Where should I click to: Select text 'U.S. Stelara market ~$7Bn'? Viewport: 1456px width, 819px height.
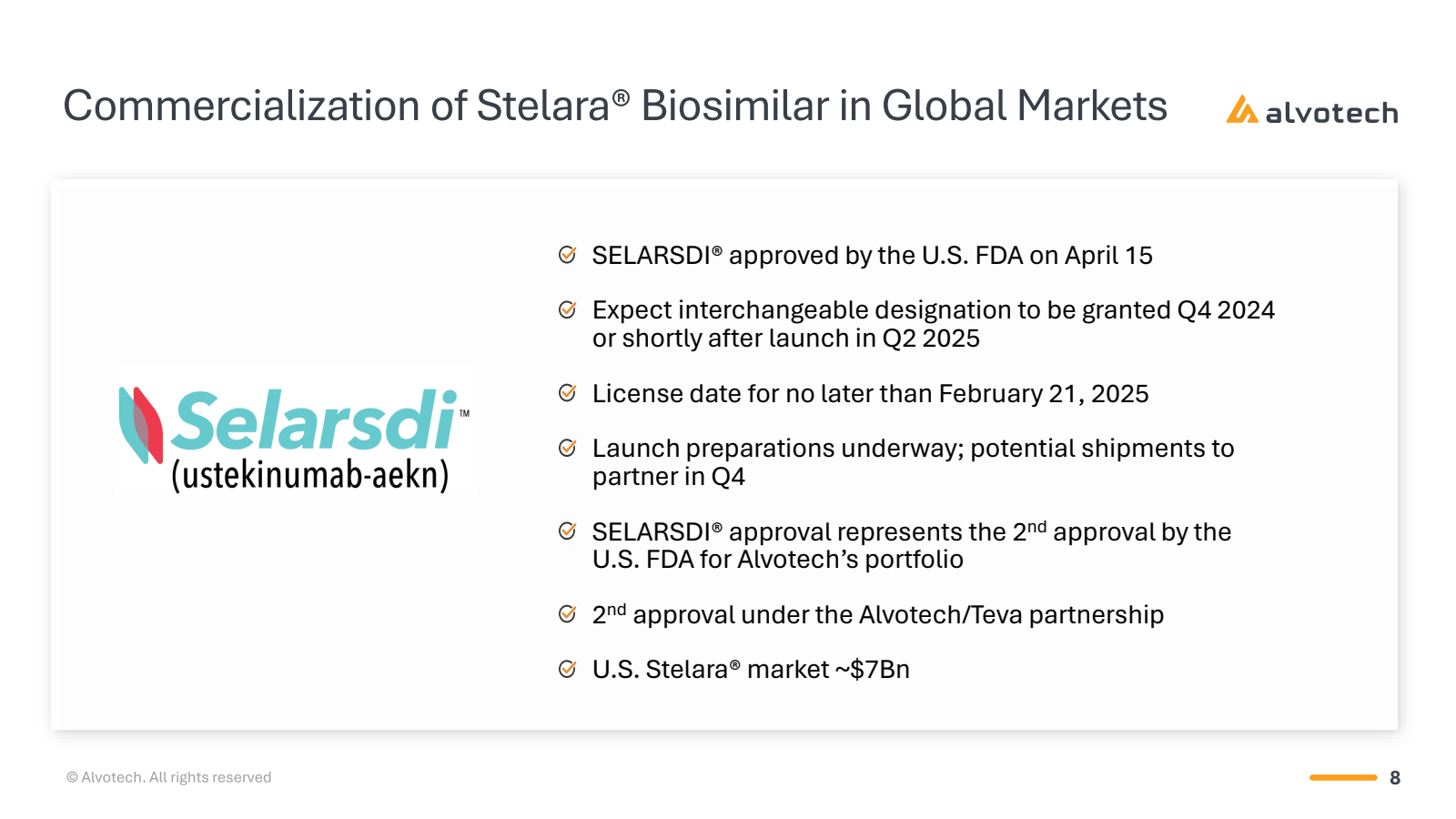[x=751, y=670]
